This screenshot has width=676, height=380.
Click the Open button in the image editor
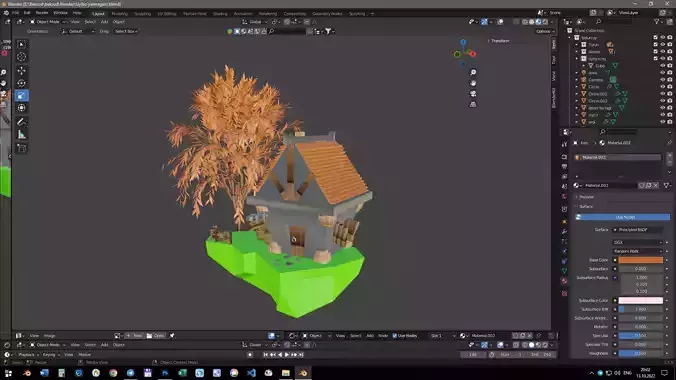click(156, 336)
